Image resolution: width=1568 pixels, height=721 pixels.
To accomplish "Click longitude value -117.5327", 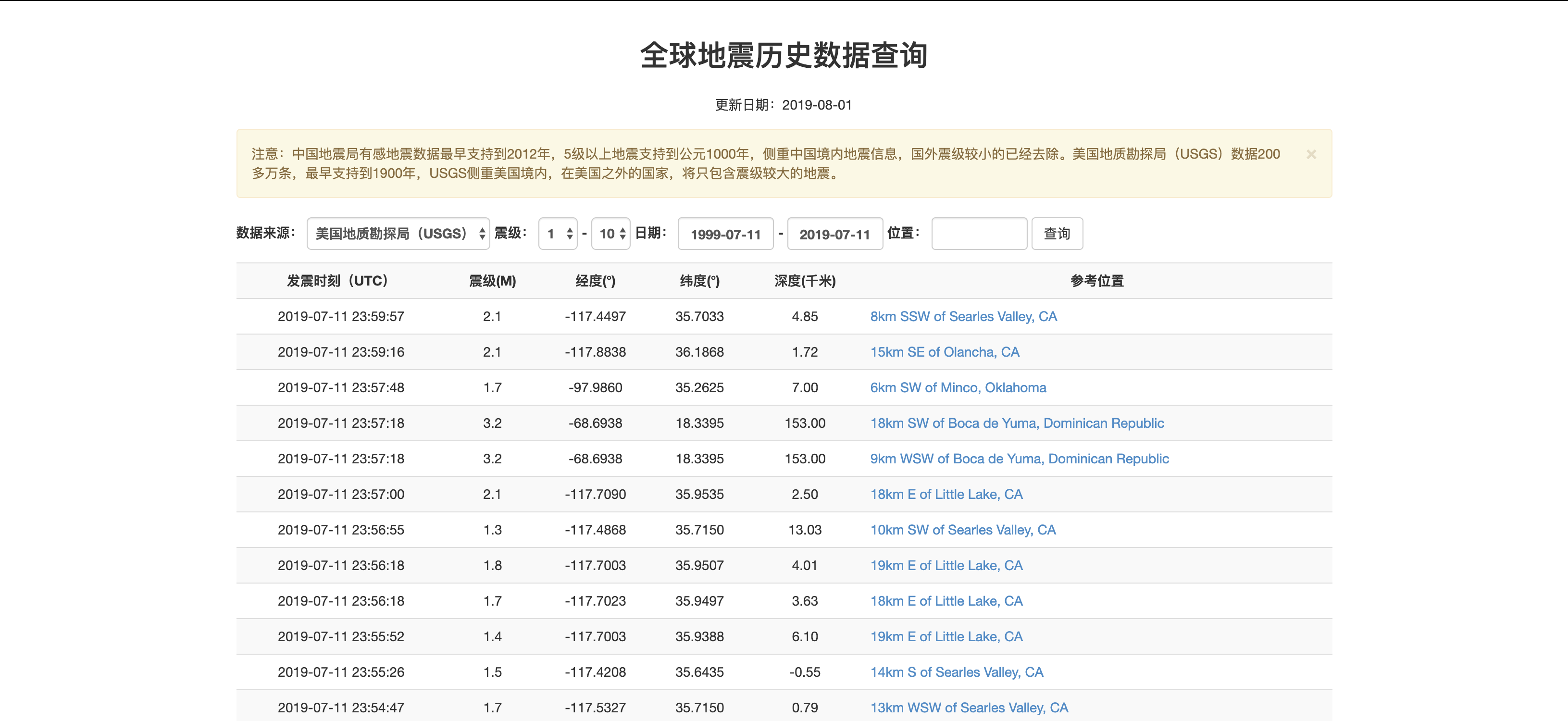I will (595, 708).
